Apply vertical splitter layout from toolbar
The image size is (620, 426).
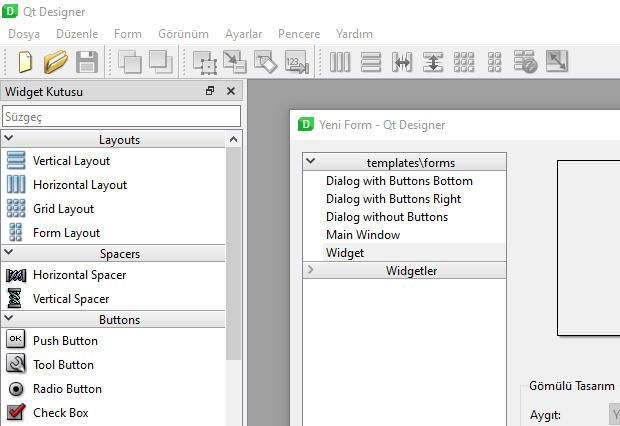pos(433,62)
